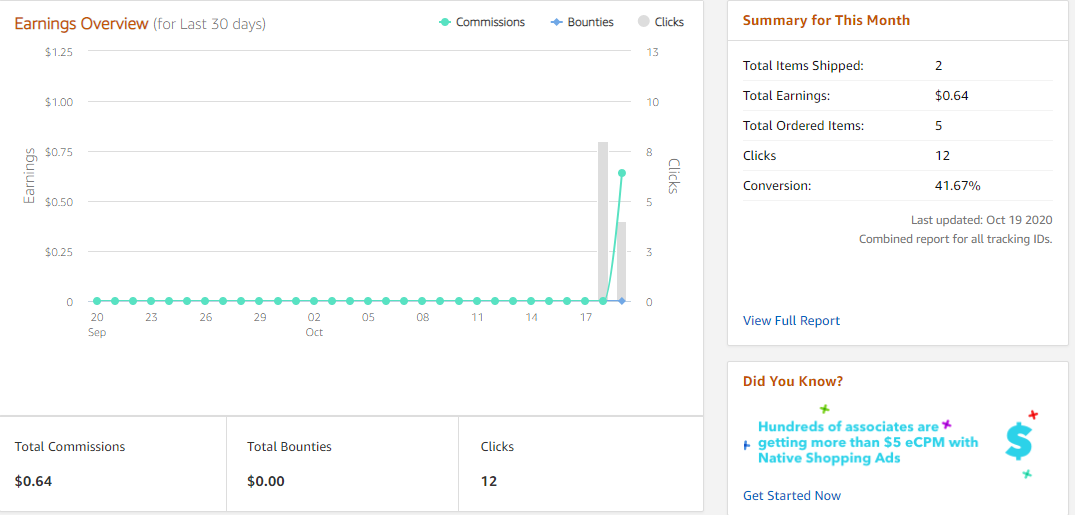
Task: Select the highest commission data point
Action: coord(622,173)
